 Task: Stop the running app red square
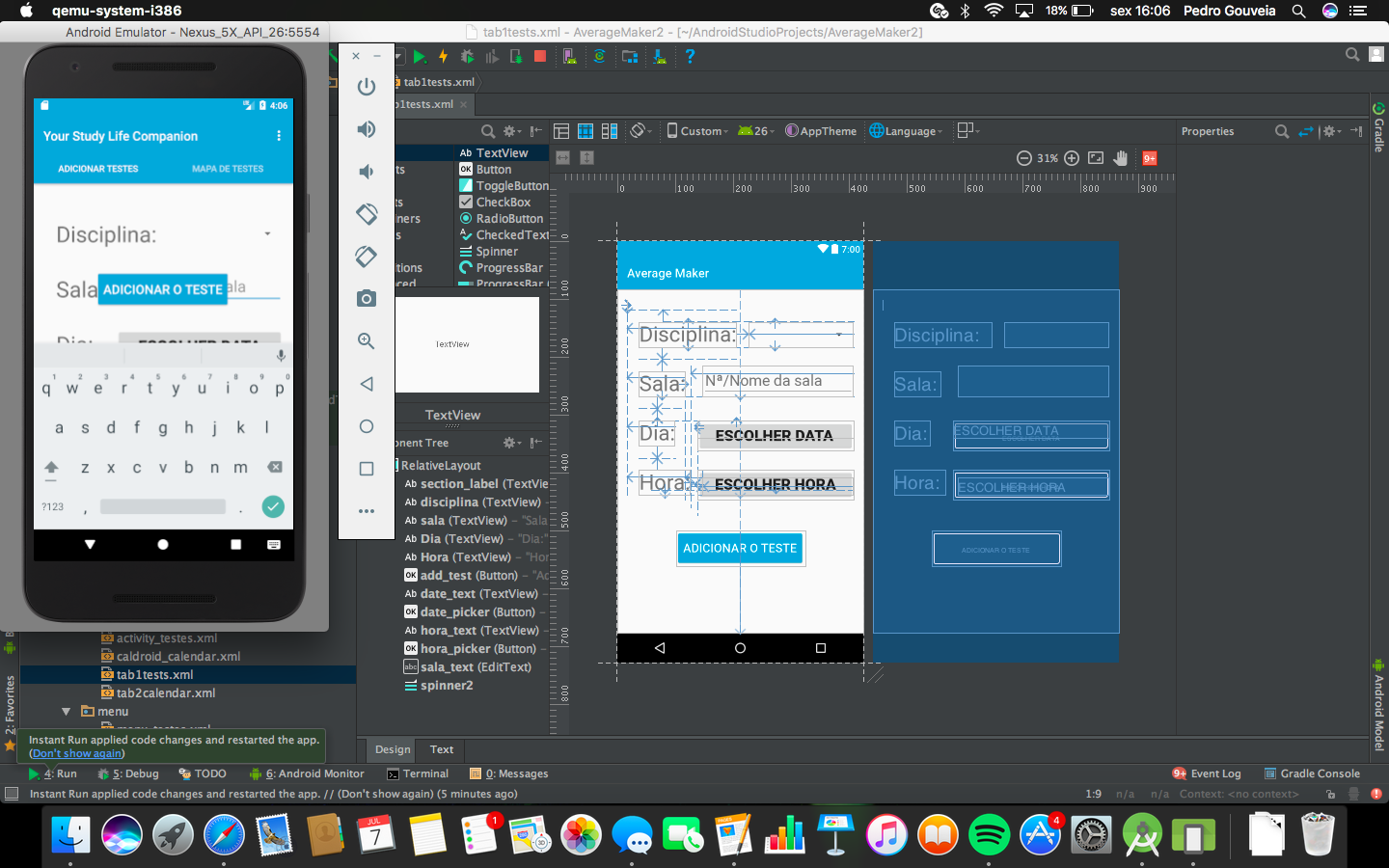tap(540, 57)
